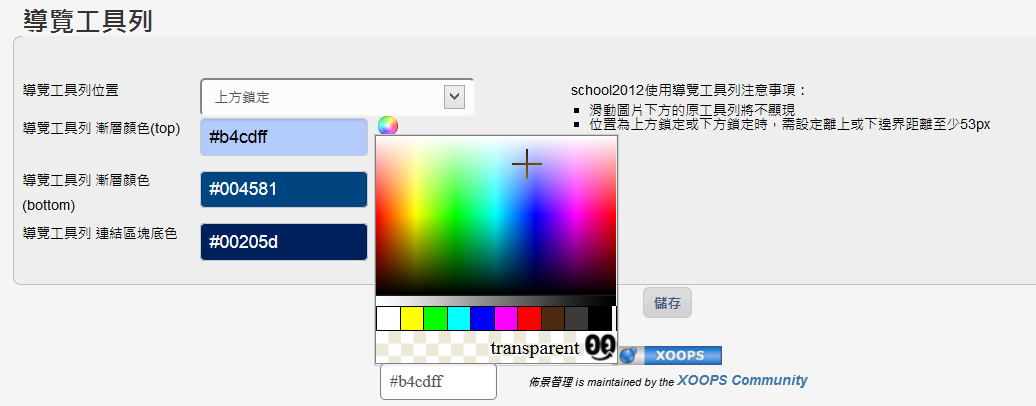The width and height of the screenshot is (1036, 406).
Task: Select the yellow color swatch
Action: click(x=412, y=318)
